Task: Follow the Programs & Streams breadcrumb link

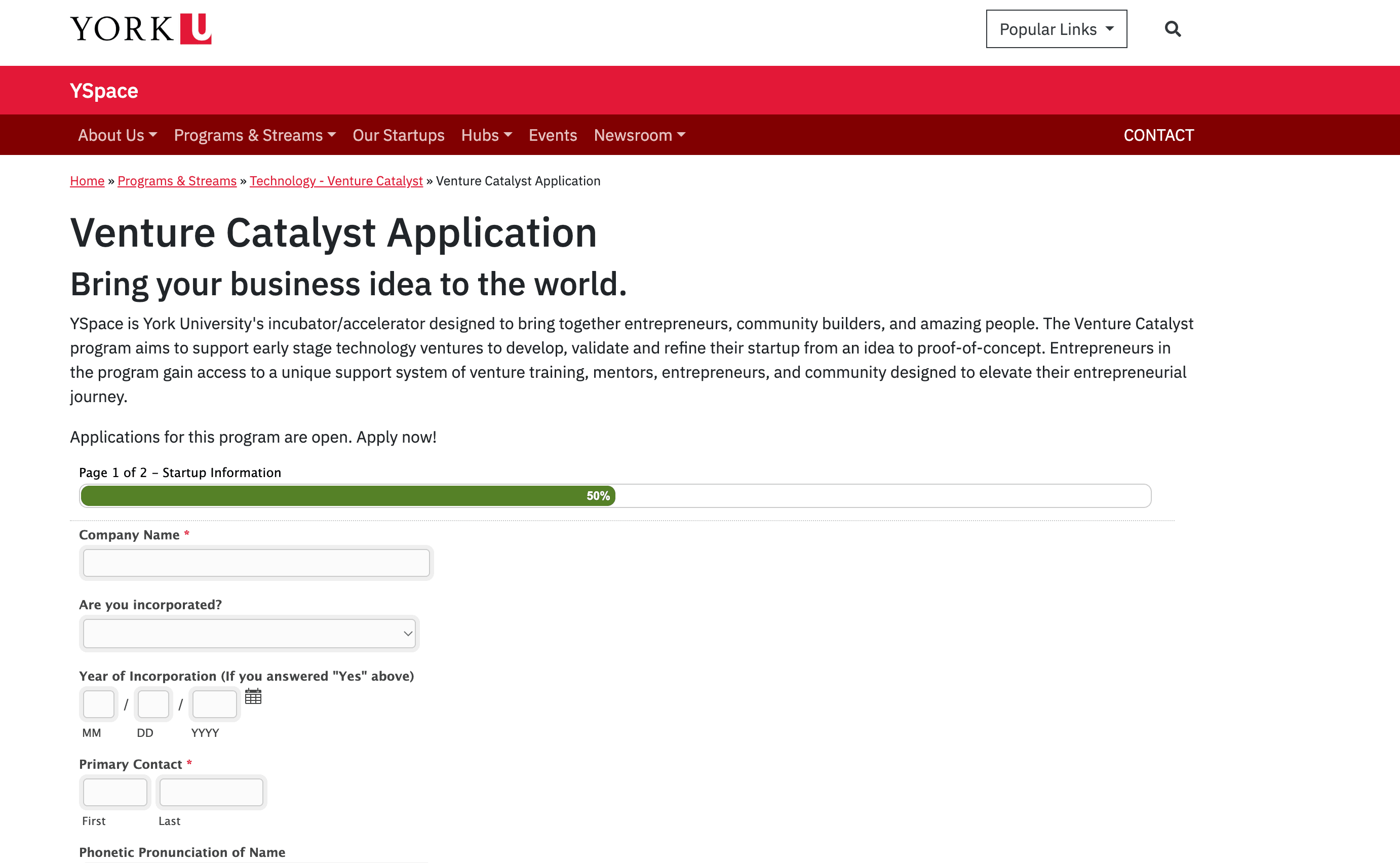Action: click(x=177, y=181)
